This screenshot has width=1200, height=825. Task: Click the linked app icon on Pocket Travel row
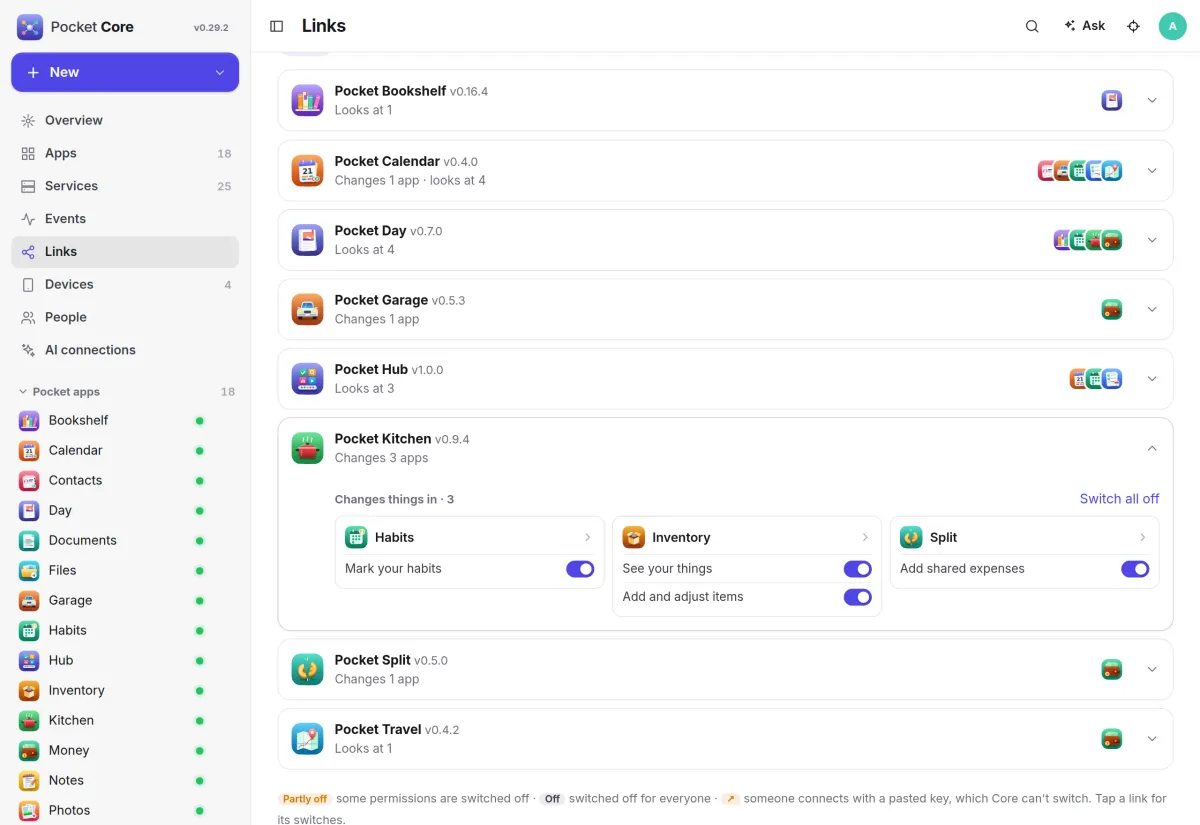click(x=1112, y=739)
